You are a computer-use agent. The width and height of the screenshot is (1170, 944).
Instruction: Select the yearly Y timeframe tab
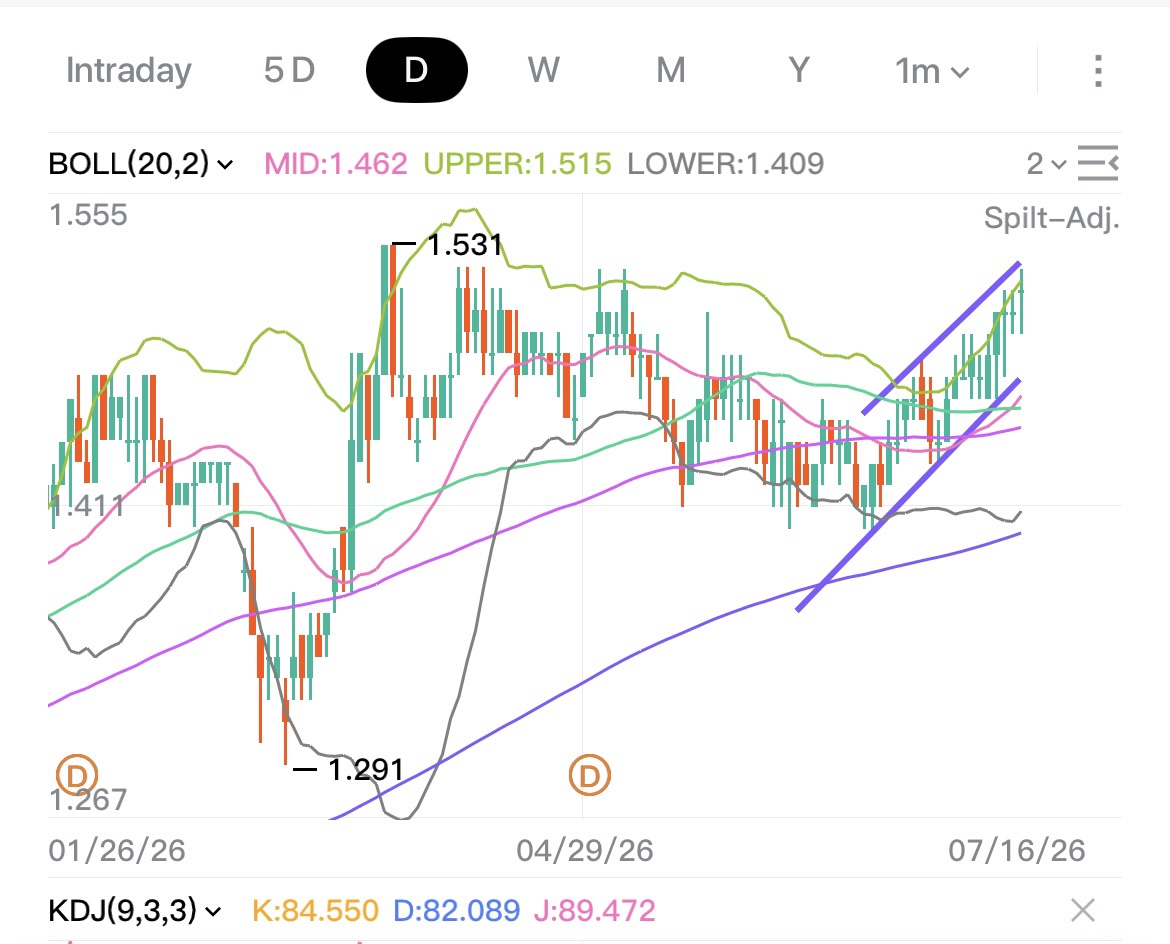point(799,71)
